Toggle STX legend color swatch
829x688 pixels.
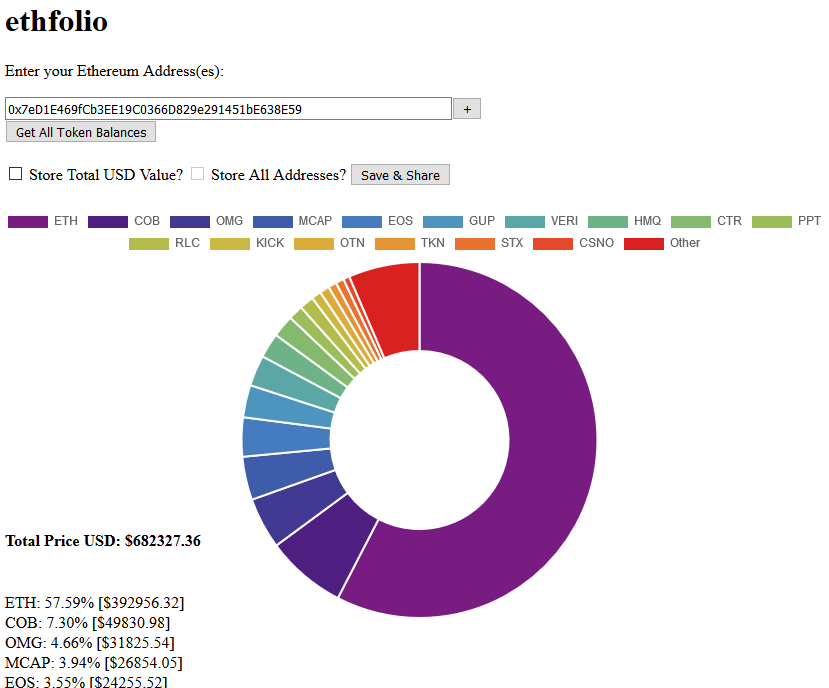coord(475,244)
